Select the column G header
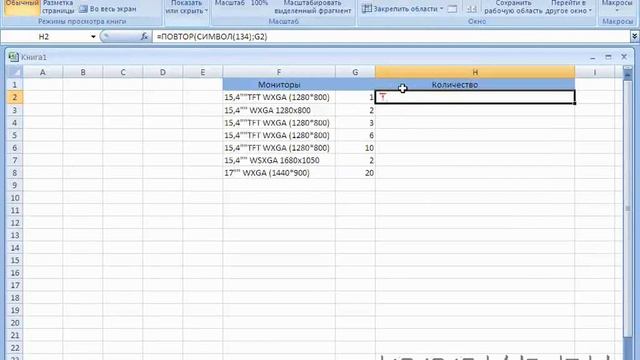The width and height of the screenshot is (640, 360). point(355,72)
